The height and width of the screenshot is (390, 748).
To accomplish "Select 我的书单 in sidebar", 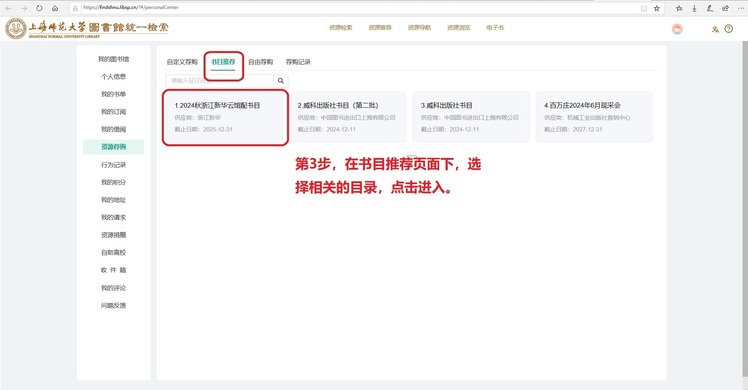I will tap(114, 94).
